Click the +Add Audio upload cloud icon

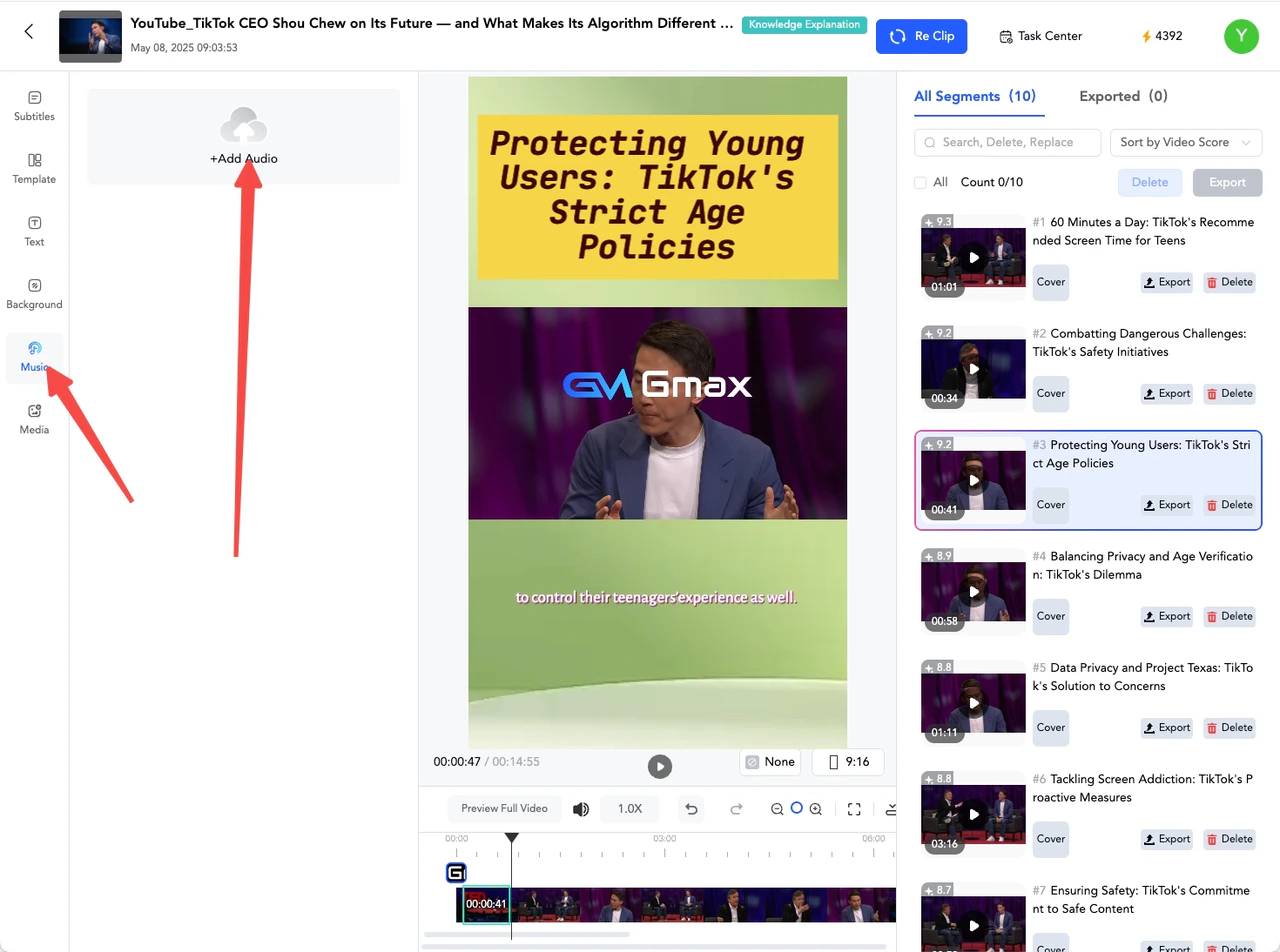pos(243,126)
